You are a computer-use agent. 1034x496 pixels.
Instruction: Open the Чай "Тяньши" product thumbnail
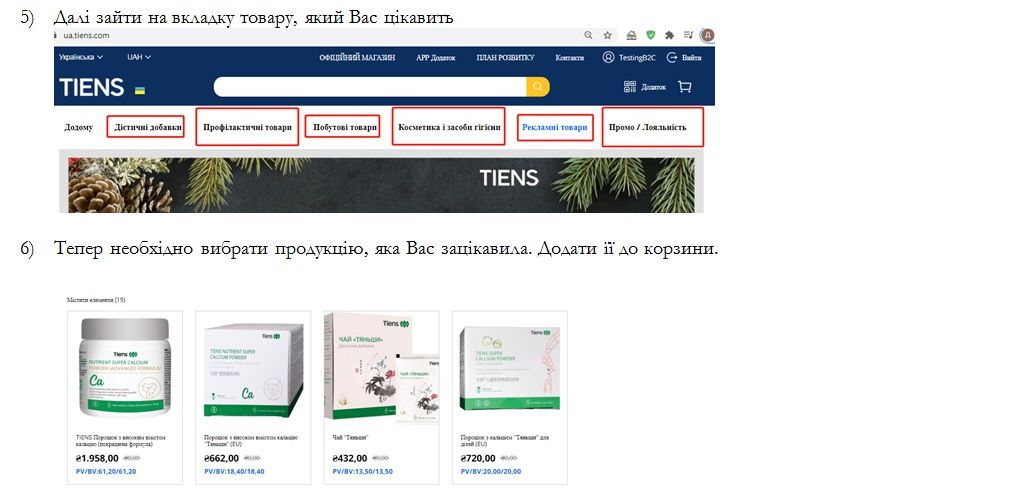click(x=382, y=369)
